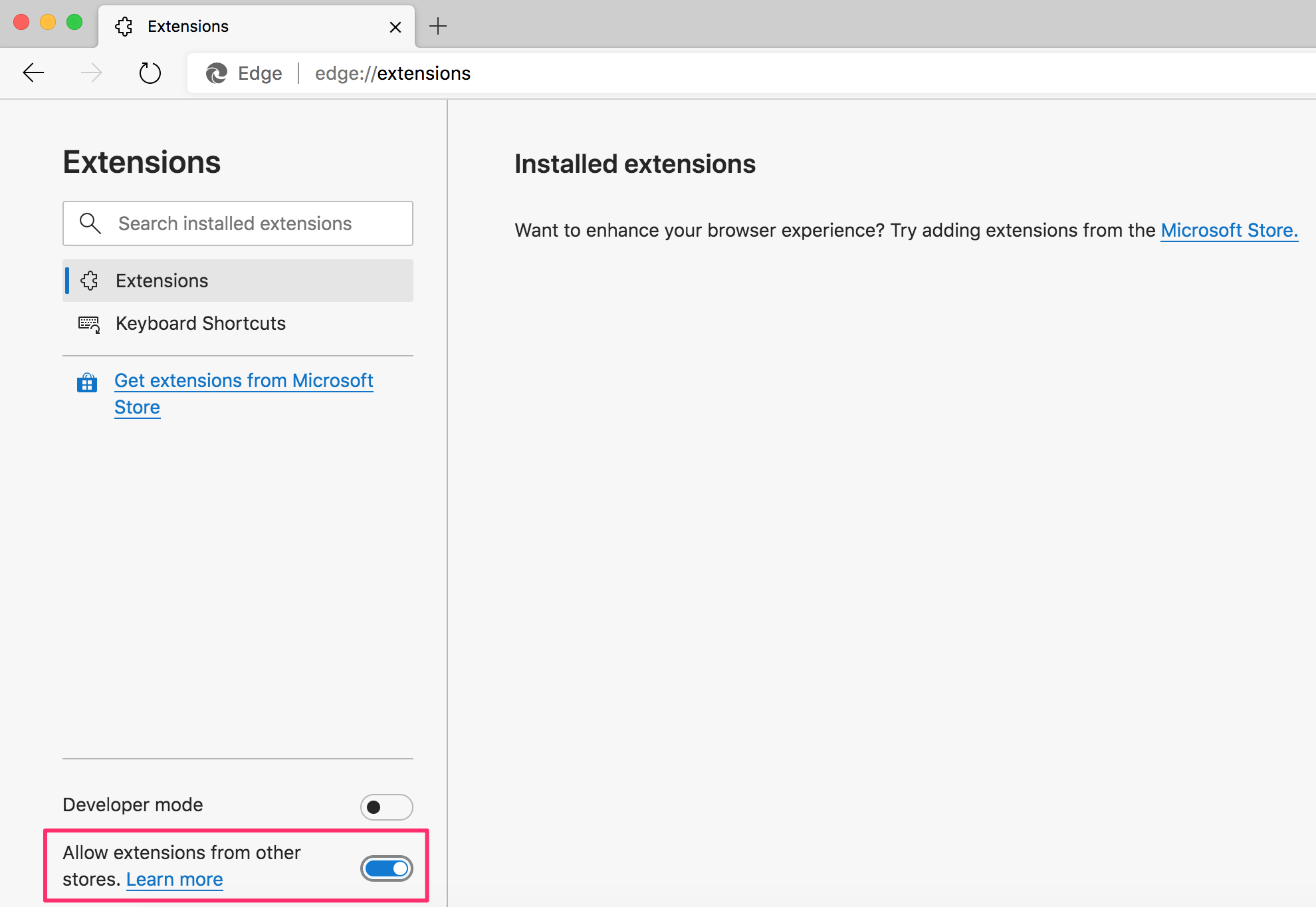The image size is (1316, 907).
Task: Click the shopping bag icon beside the Store link
Action: tap(87, 382)
